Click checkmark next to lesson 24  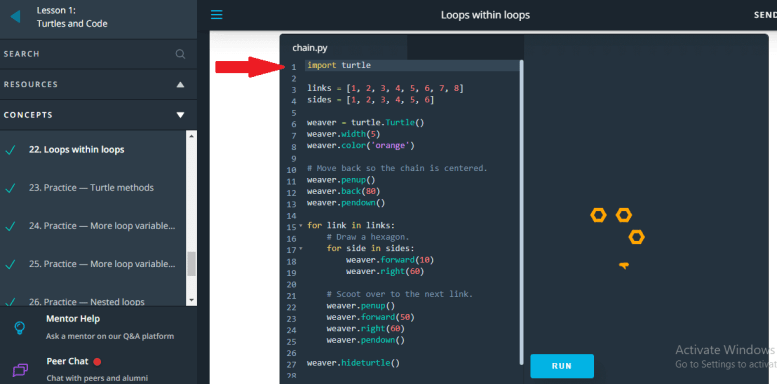10,226
